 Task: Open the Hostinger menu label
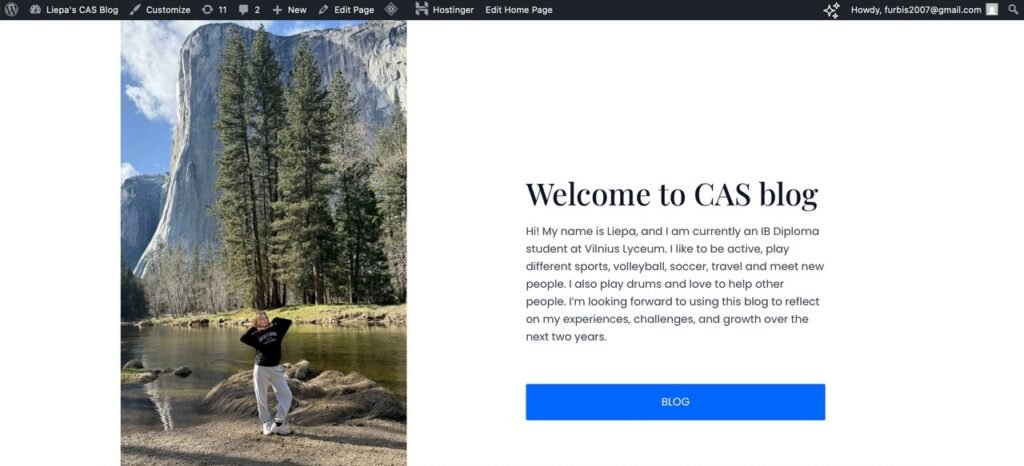coord(453,10)
